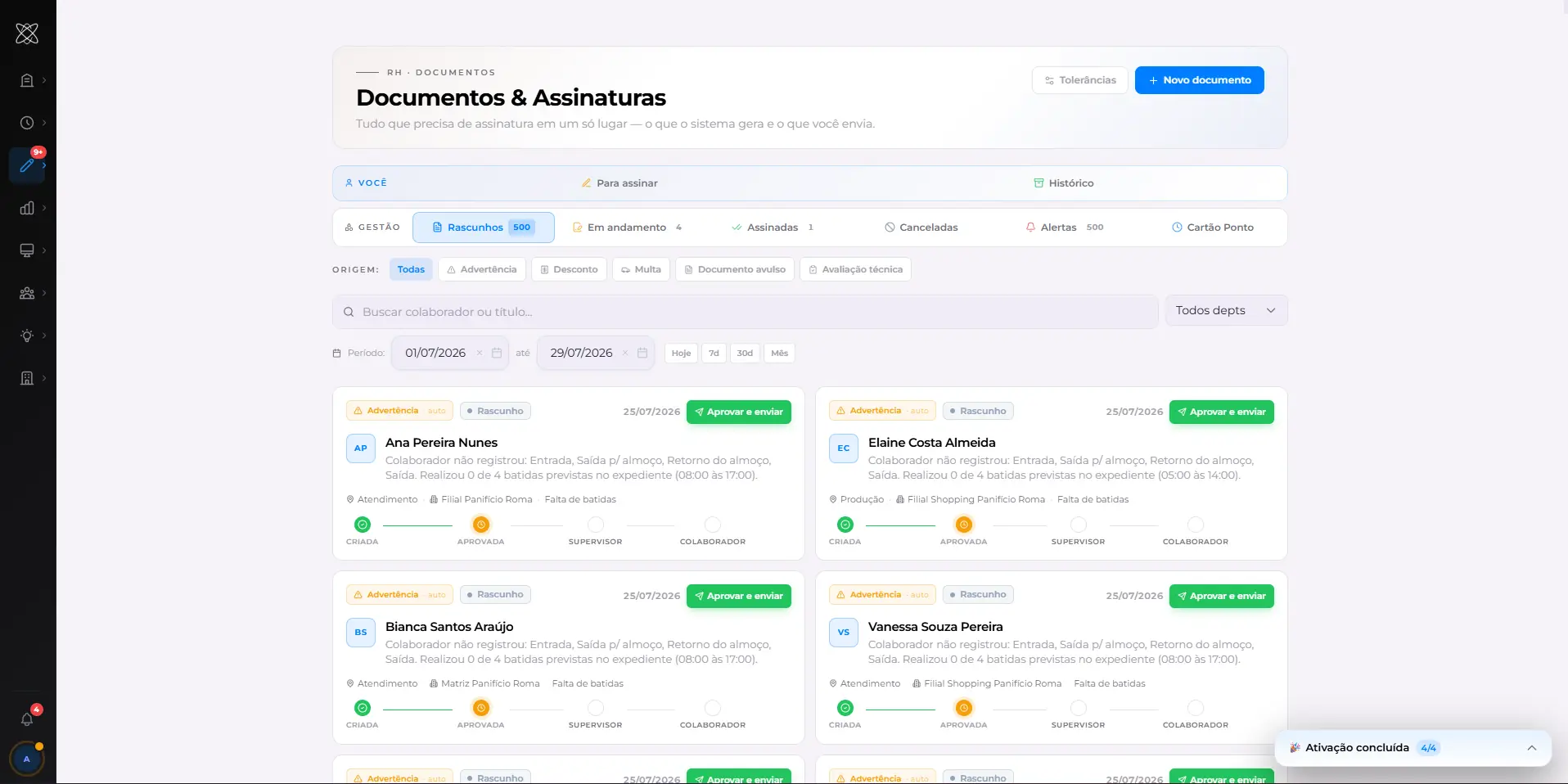Open the company building sidebar icon under the logo
The width and height of the screenshot is (1568, 784).
tap(27, 80)
